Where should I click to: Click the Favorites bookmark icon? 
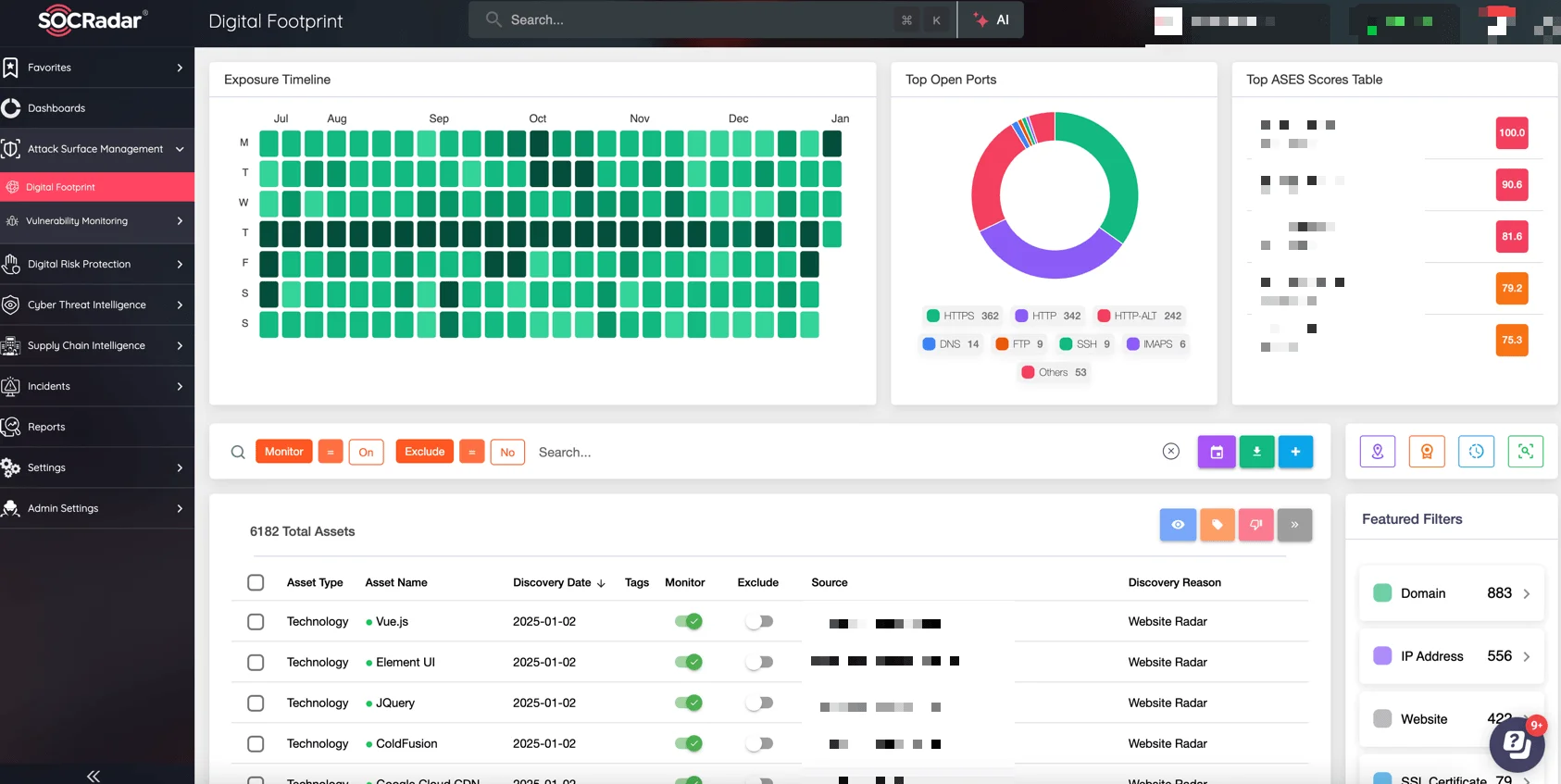click(10, 68)
